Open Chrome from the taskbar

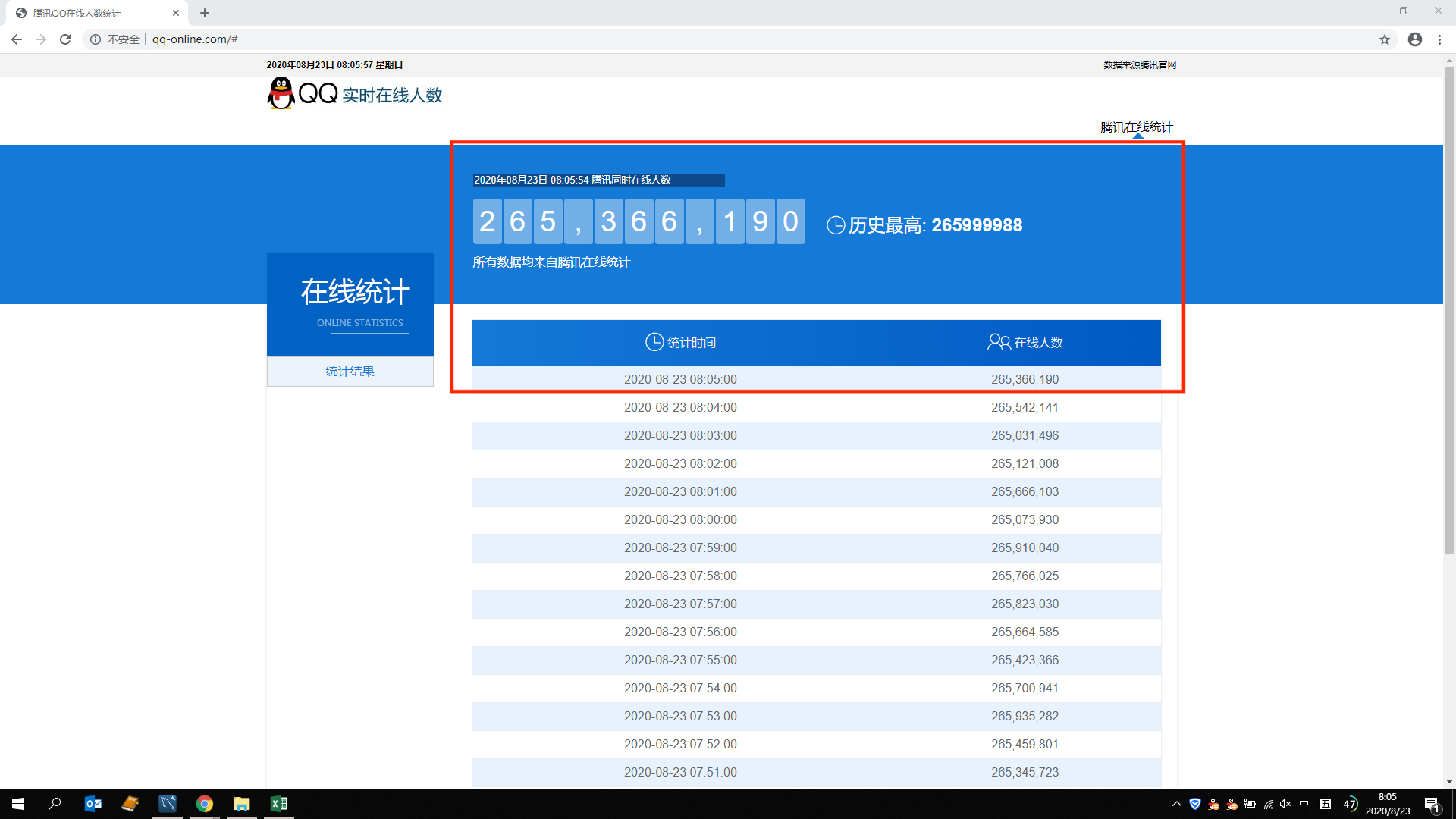click(205, 804)
